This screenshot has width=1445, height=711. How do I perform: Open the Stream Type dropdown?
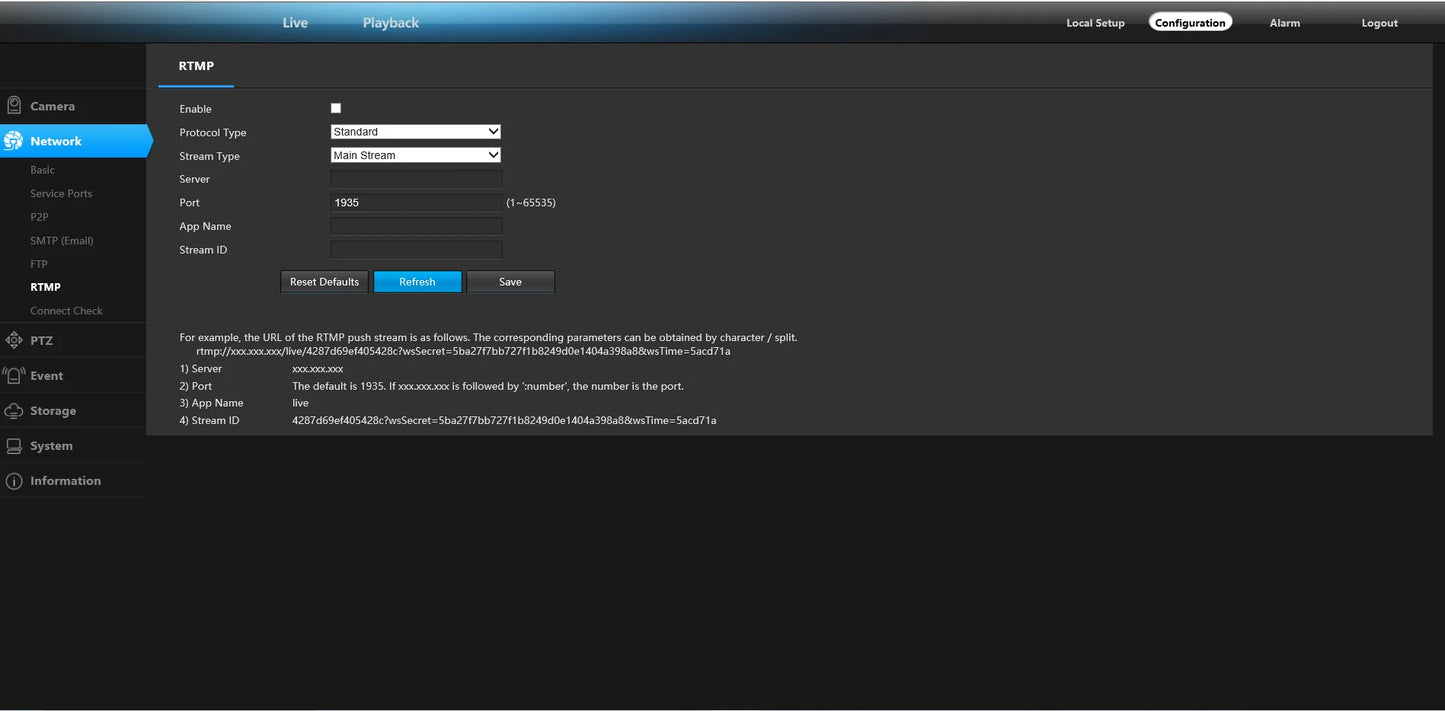click(x=415, y=156)
